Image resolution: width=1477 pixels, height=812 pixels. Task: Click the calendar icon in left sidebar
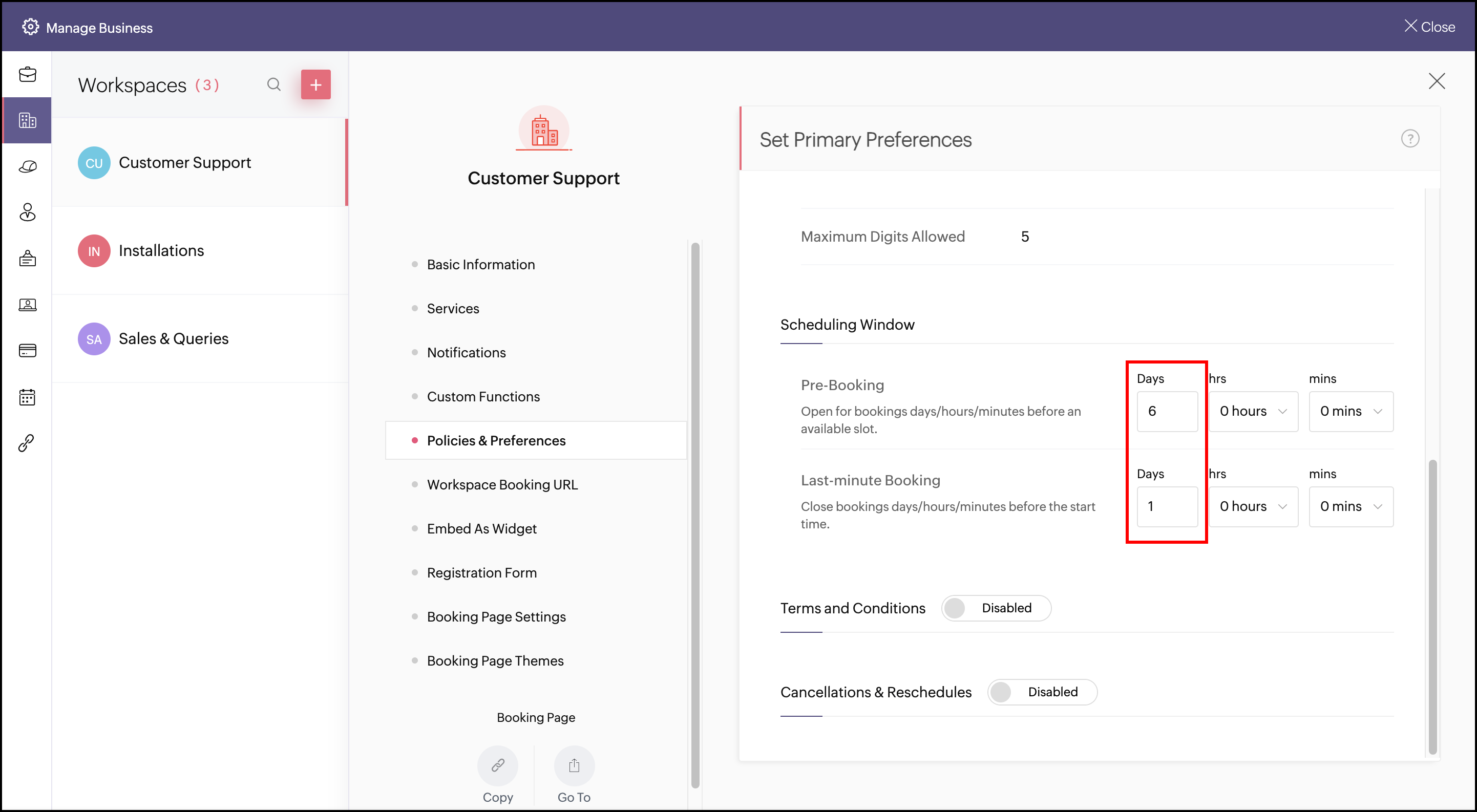click(27, 397)
